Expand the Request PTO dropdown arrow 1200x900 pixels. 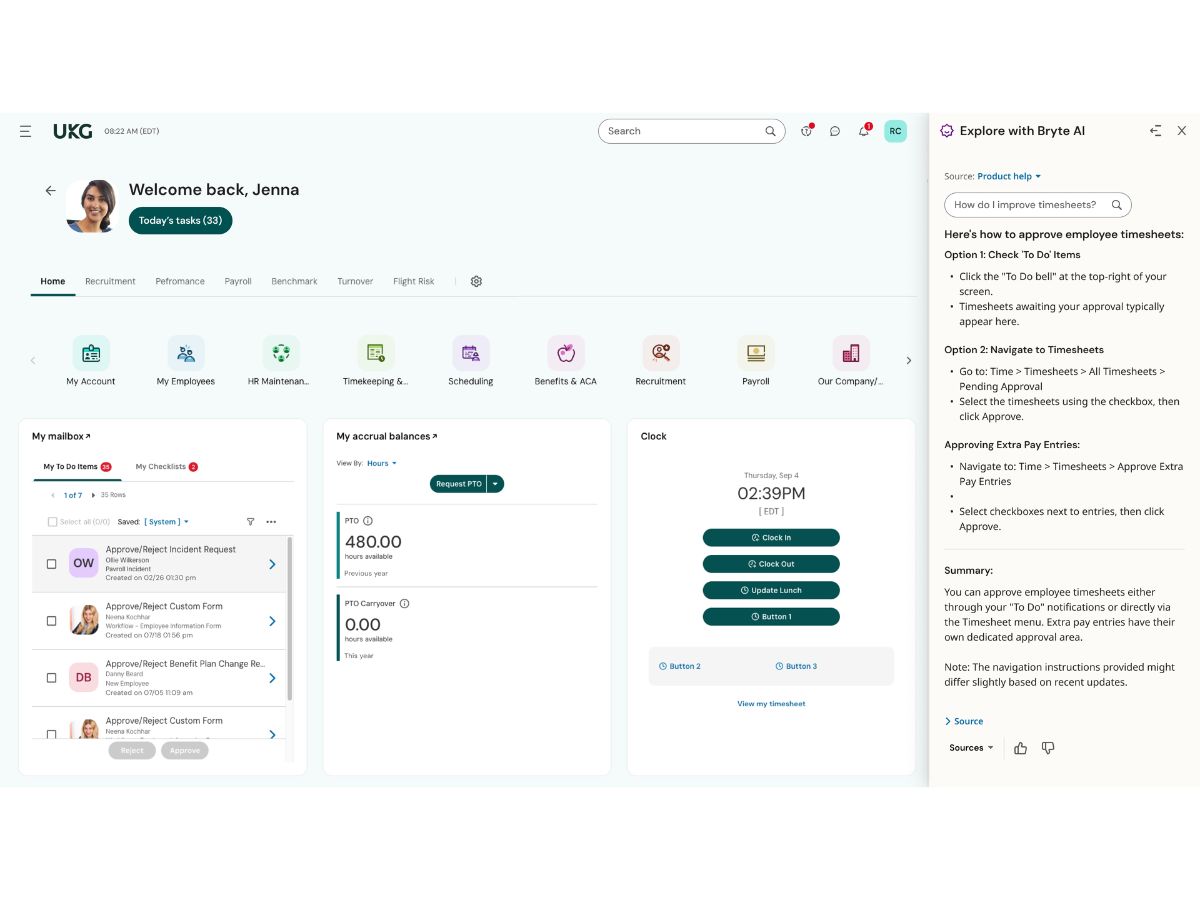pyautogui.click(x=495, y=484)
